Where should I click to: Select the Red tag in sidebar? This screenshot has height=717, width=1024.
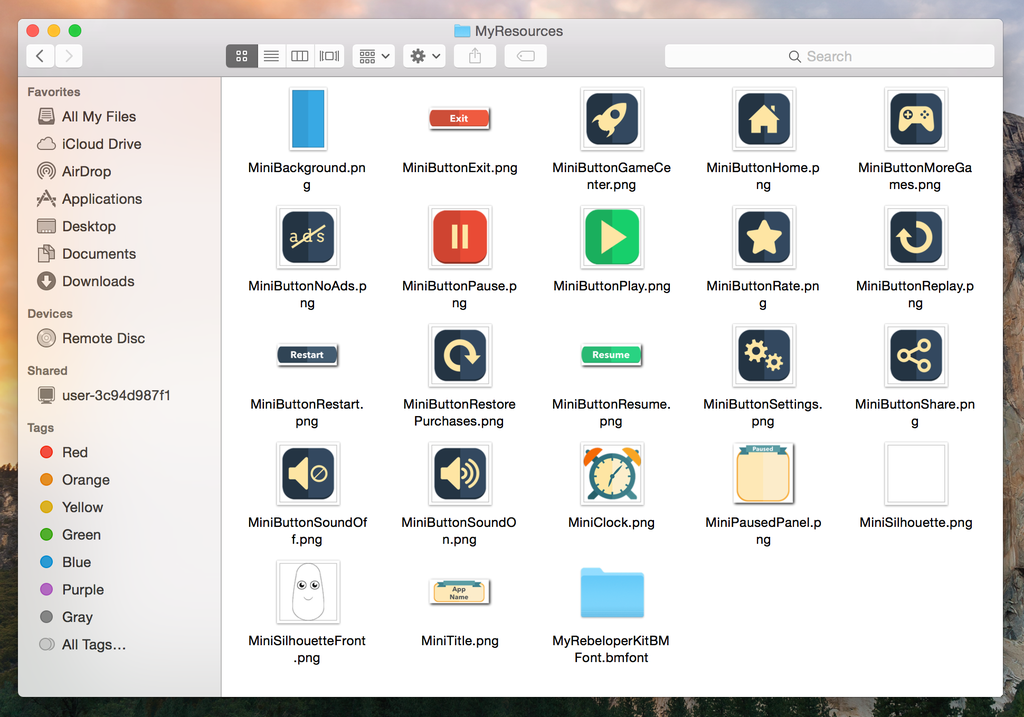74,452
